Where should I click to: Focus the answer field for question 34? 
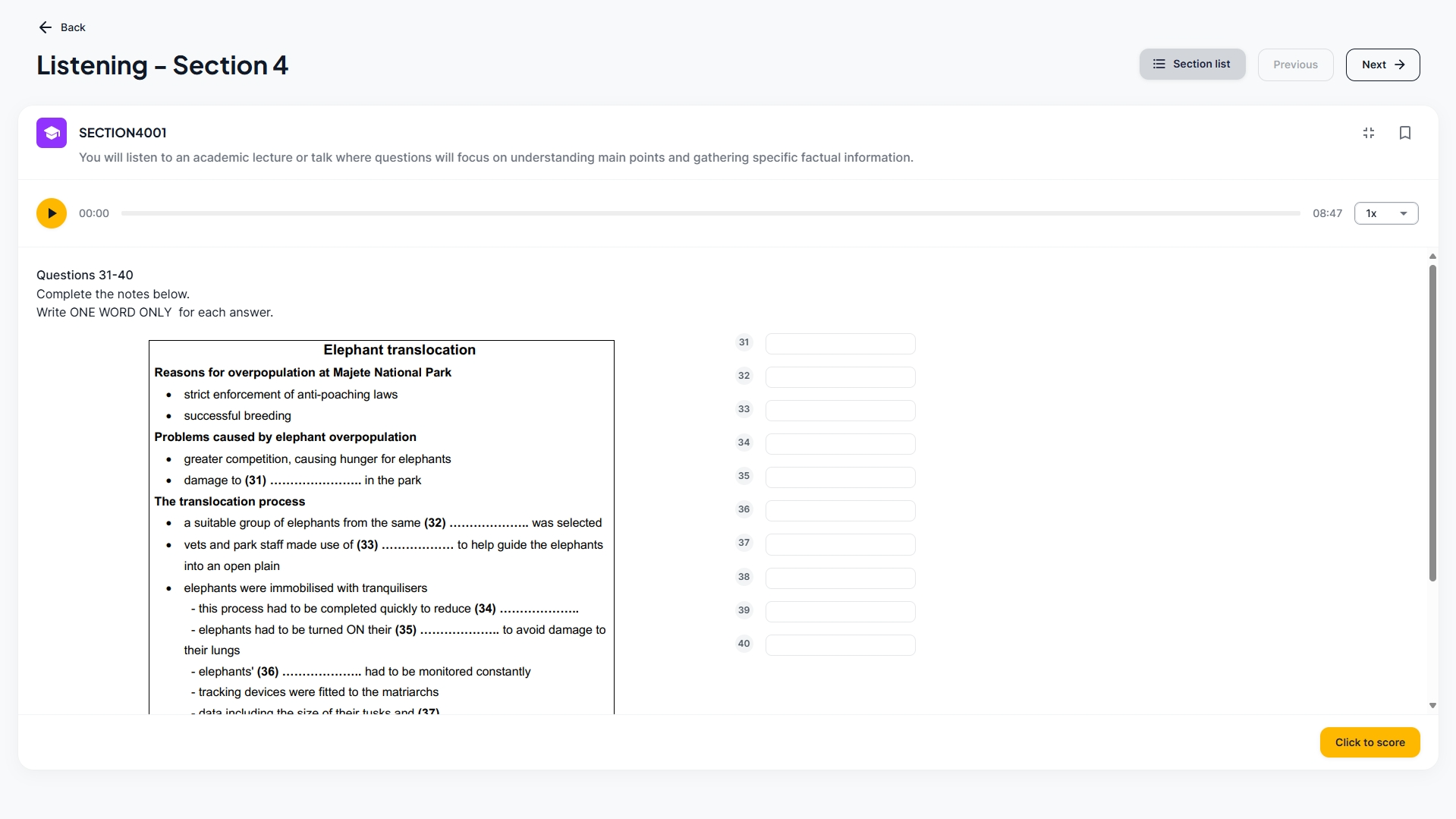tap(840, 444)
